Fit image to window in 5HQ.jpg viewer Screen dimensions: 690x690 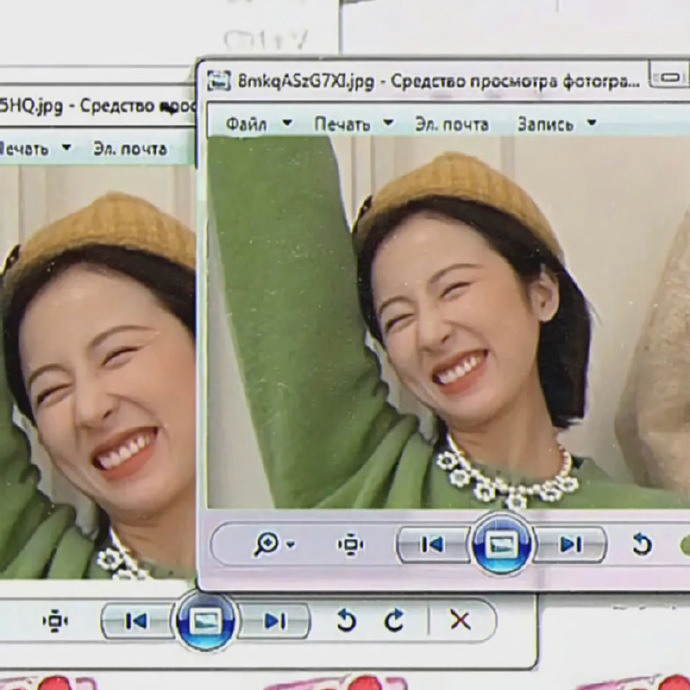(55, 621)
